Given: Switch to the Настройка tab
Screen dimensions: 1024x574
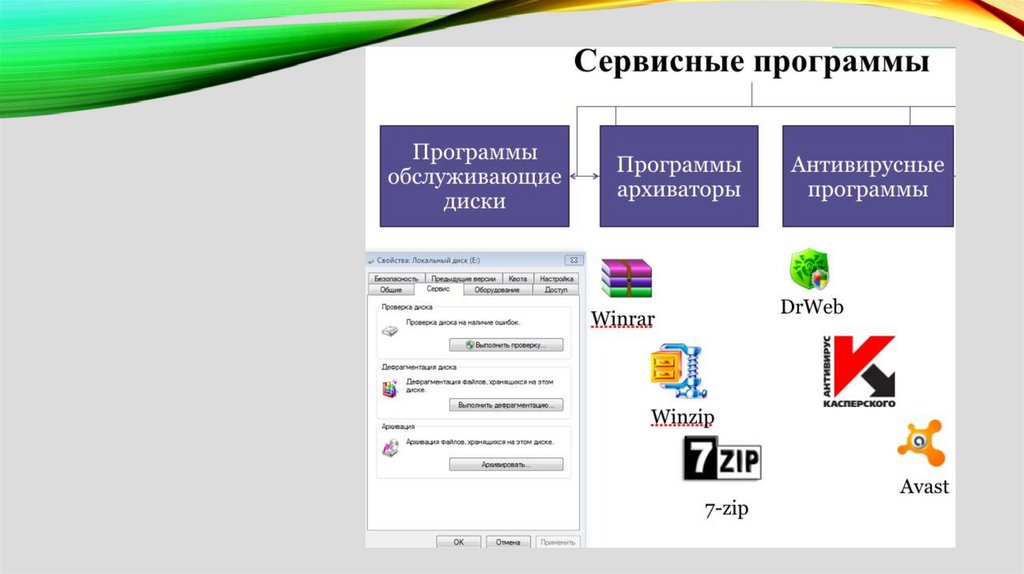Looking at the screenshot, I should tap(556, 278).
